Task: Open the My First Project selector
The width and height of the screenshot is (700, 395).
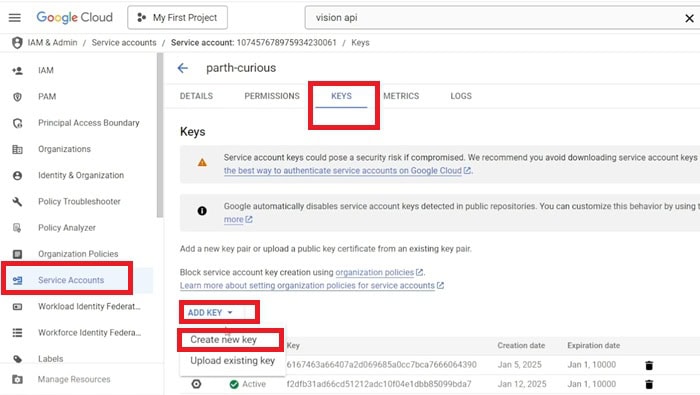Action: click(x=177, y=17)
